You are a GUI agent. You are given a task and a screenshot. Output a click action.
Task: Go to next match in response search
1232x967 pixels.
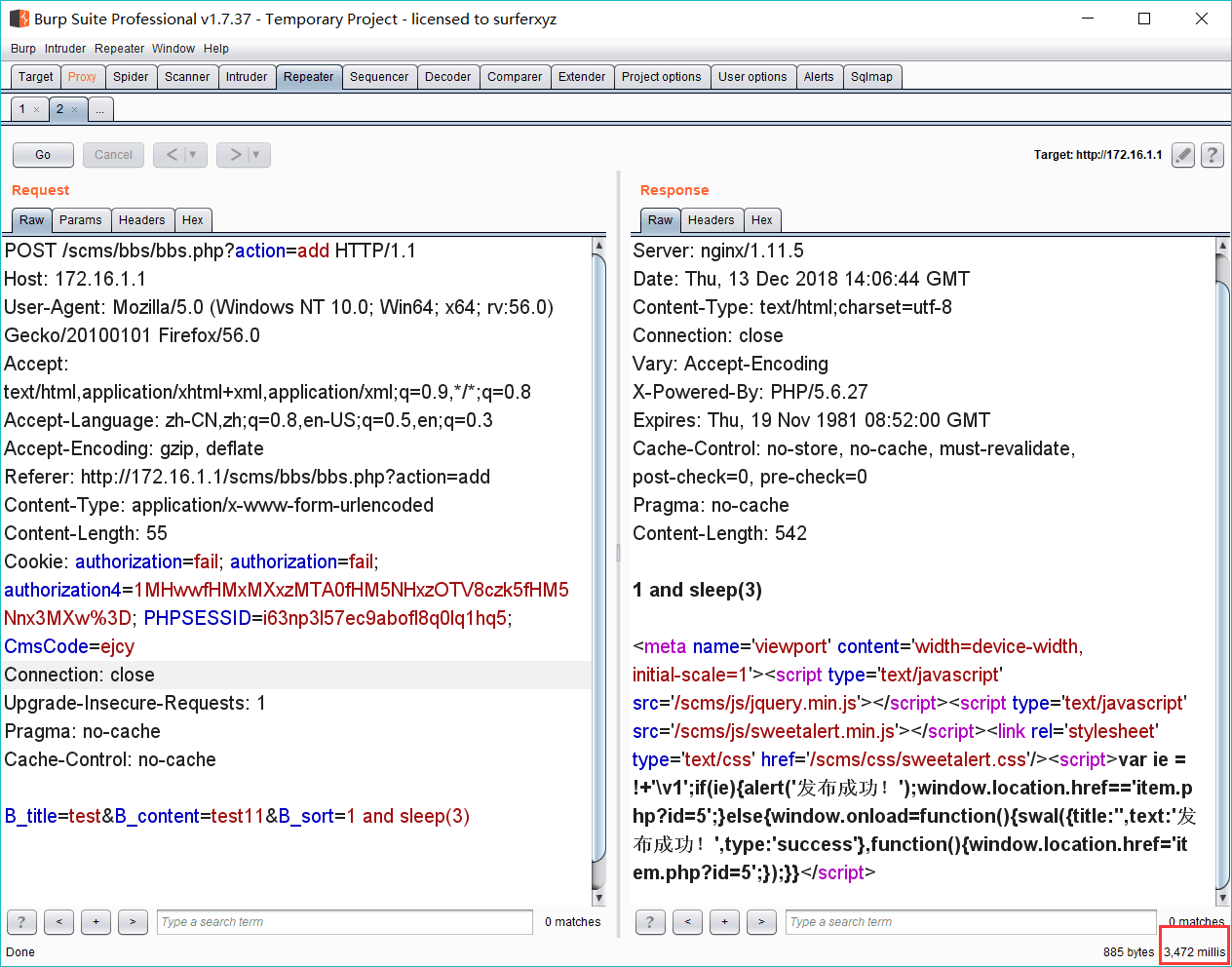click(761, 922)
